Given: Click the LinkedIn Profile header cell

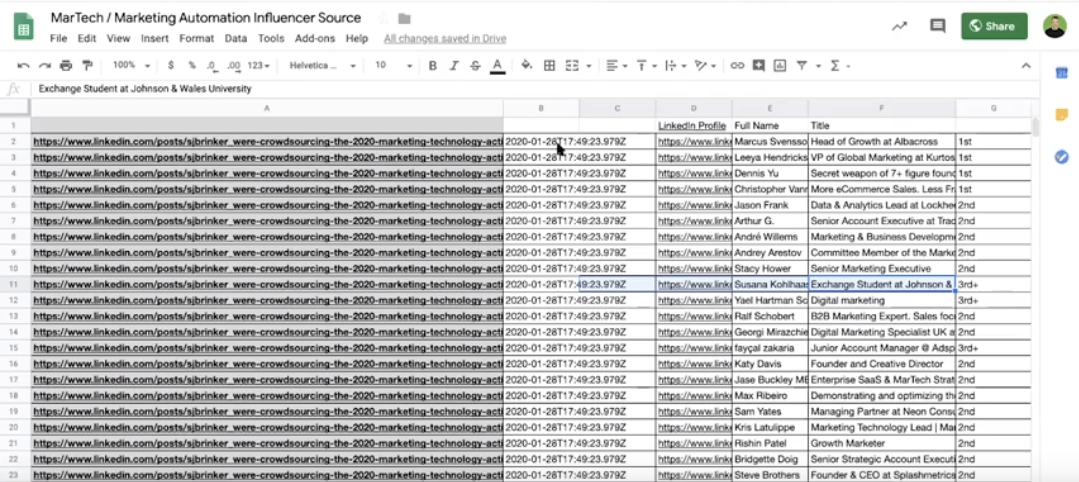Looking at the screenshot, I should click(x=694, y=125).
